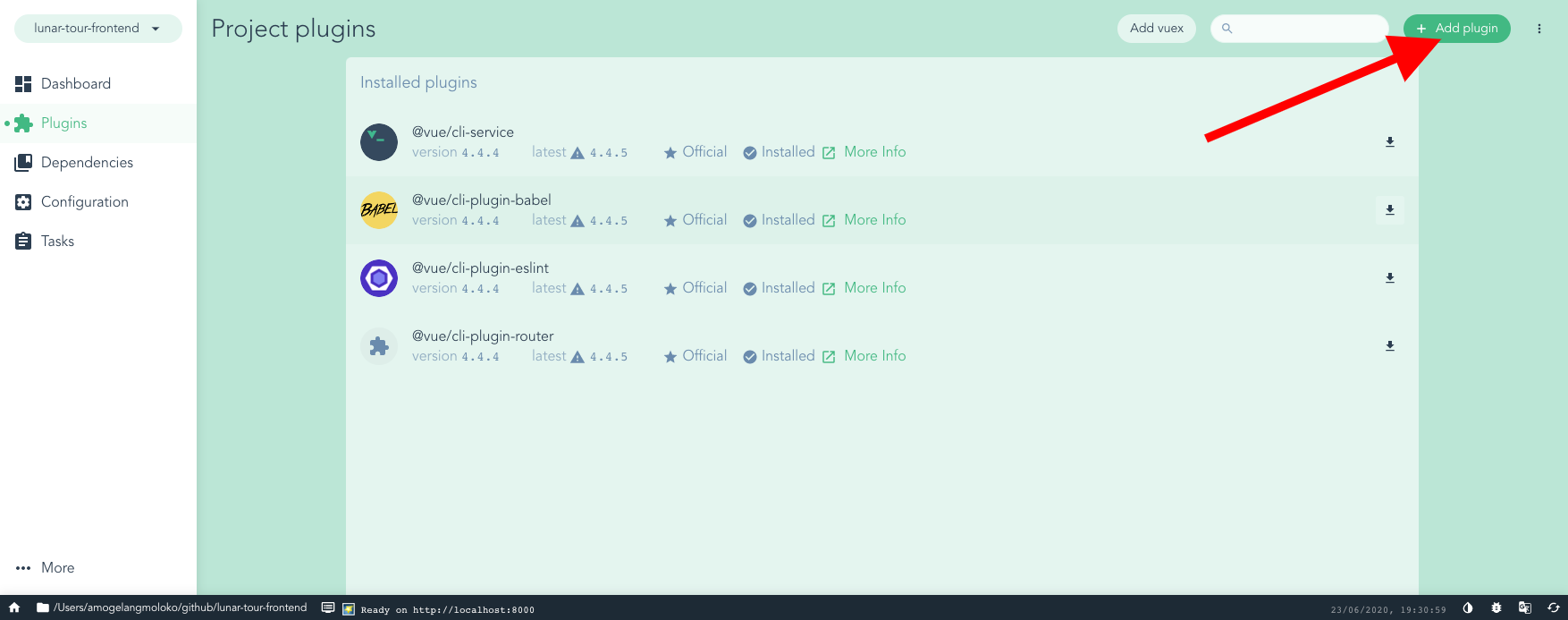Go to Dashboard in sidebar
The image size is (1568, 620).
(x=75, y=84)
